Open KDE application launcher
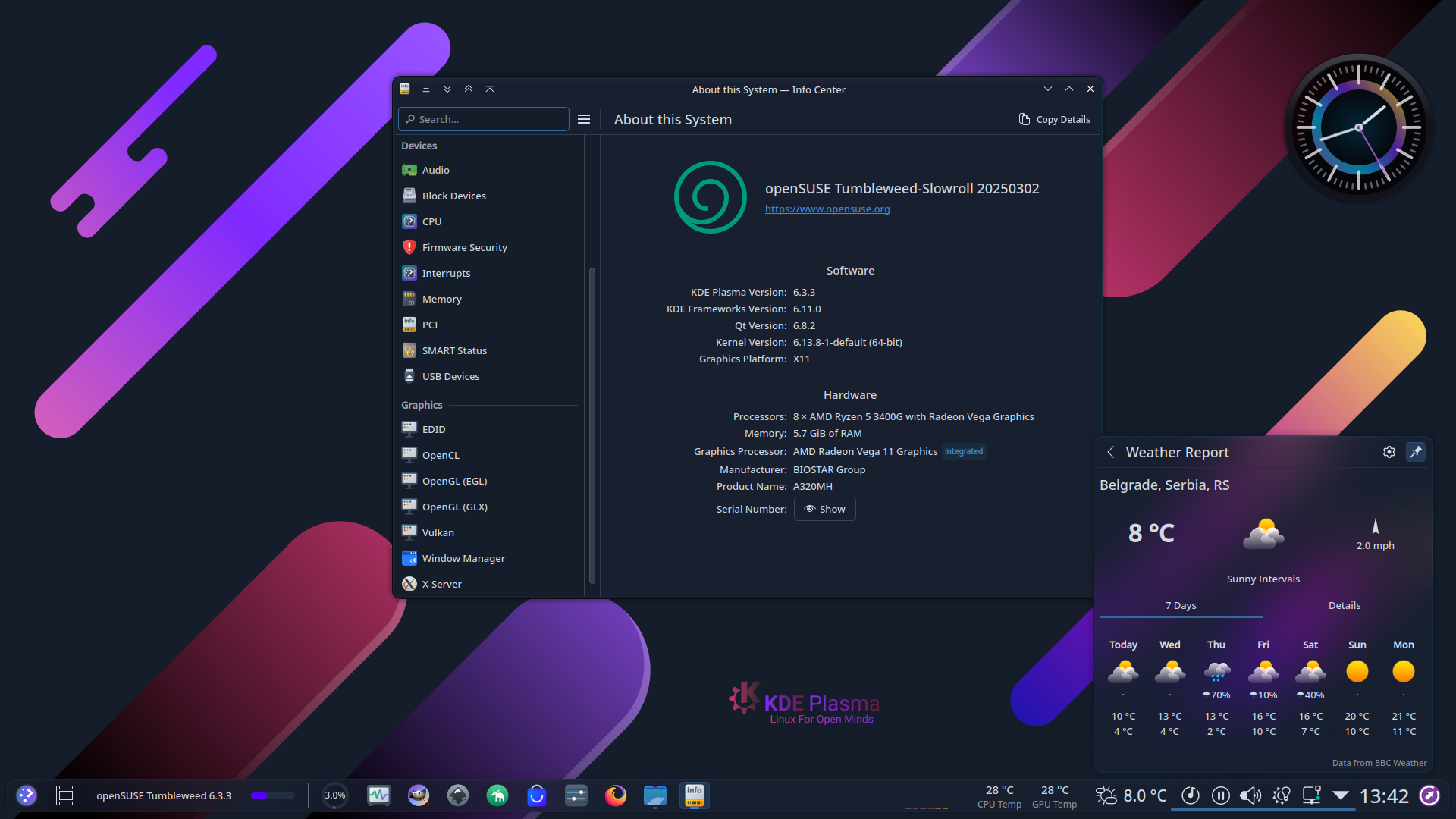The width and height of the screenshot is (1456, 819). click(27, 795)
